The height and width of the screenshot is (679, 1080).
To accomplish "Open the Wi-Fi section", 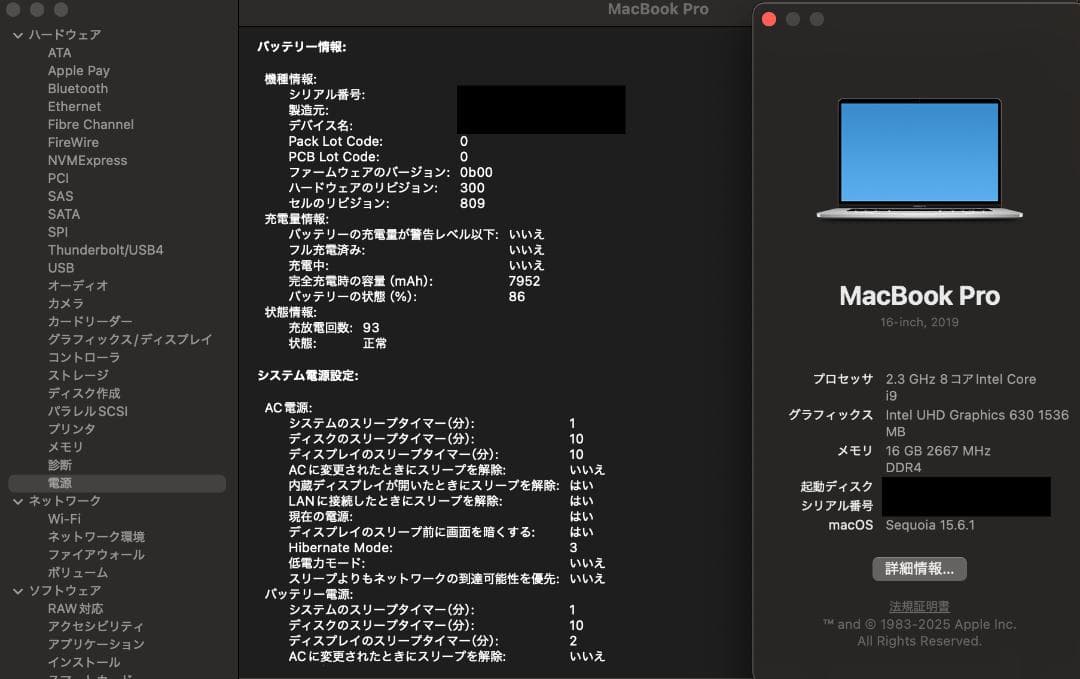I will (62, 518).
